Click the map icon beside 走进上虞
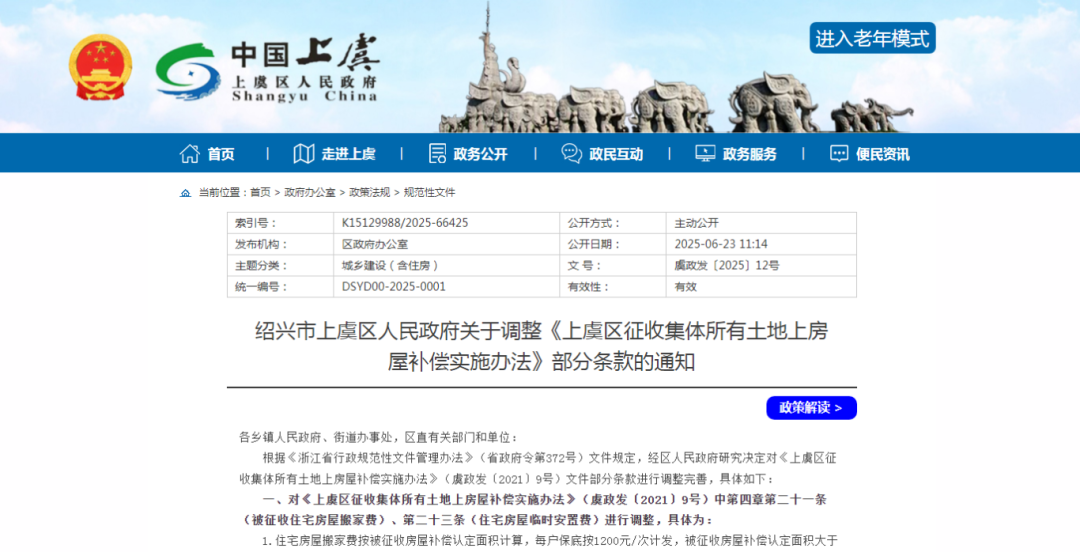 (303, 154)
